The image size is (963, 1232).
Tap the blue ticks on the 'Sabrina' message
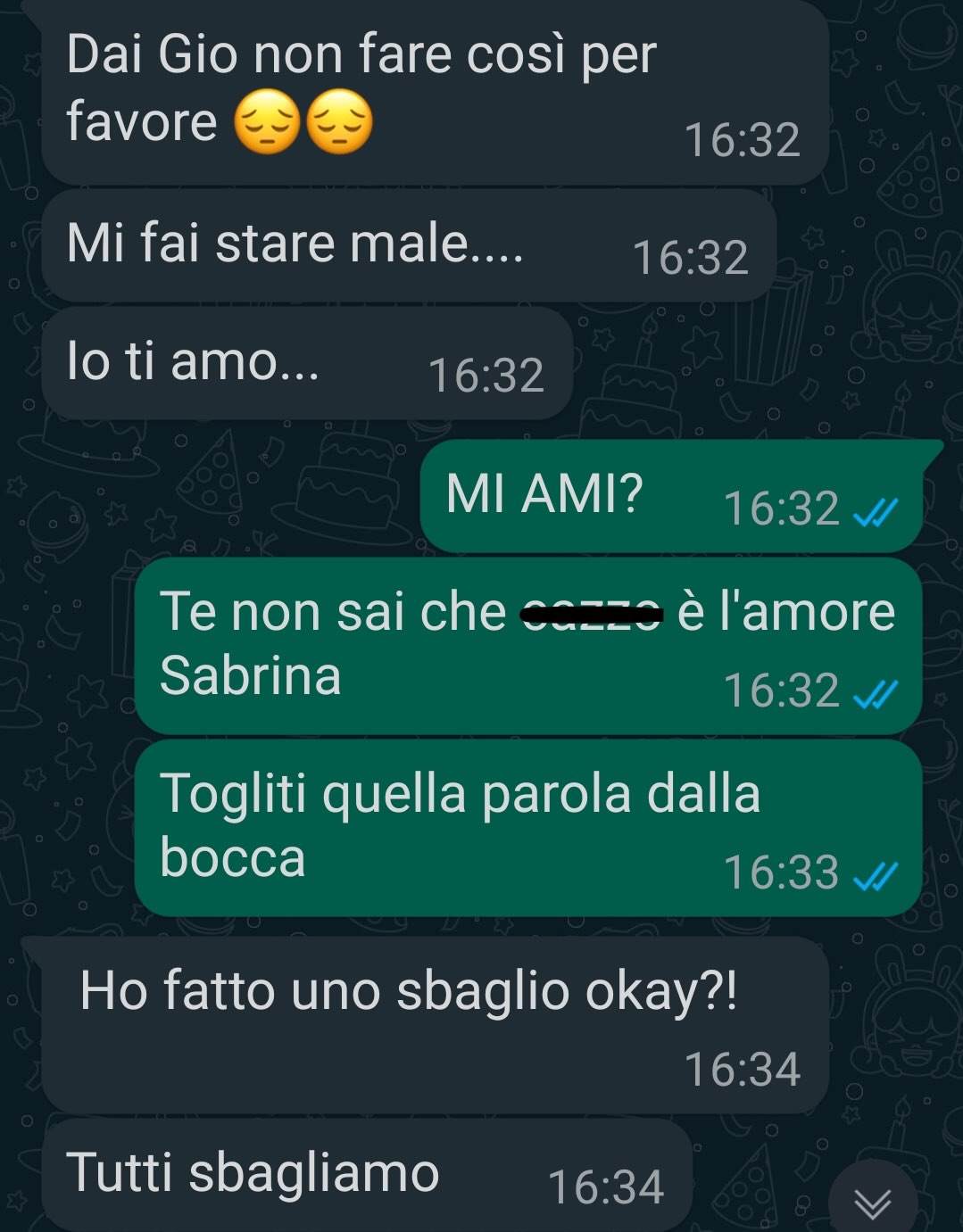pyautogui.click(x=875, y=693)
